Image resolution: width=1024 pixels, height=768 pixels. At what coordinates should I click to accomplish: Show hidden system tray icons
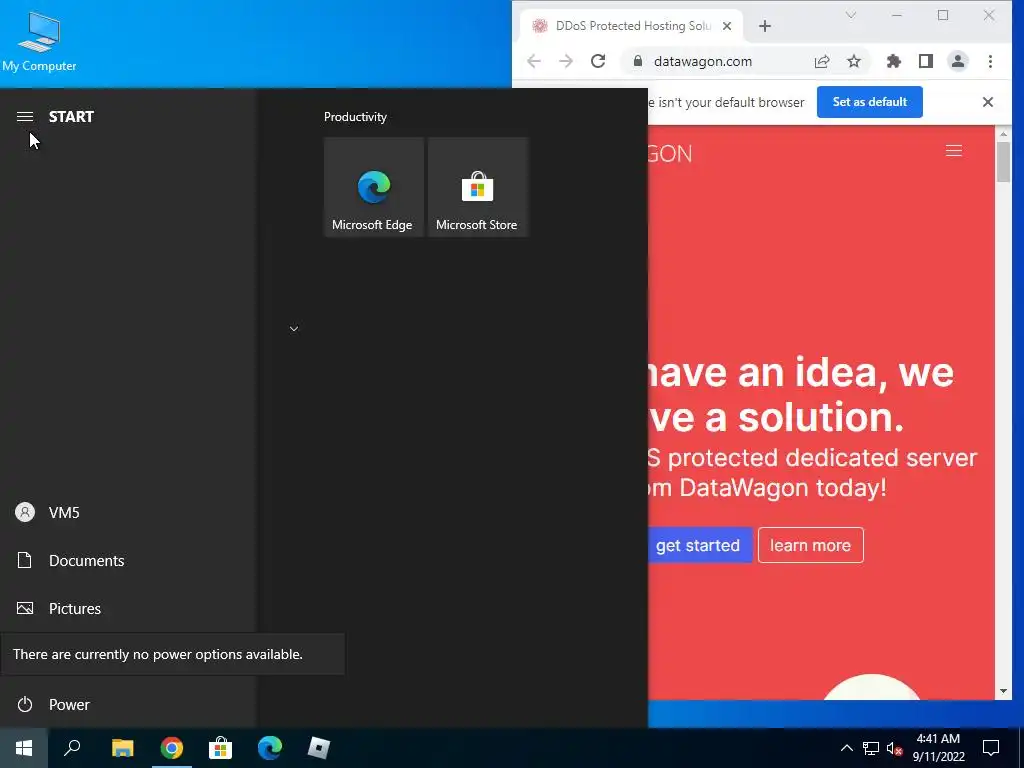tap(846, 748)
